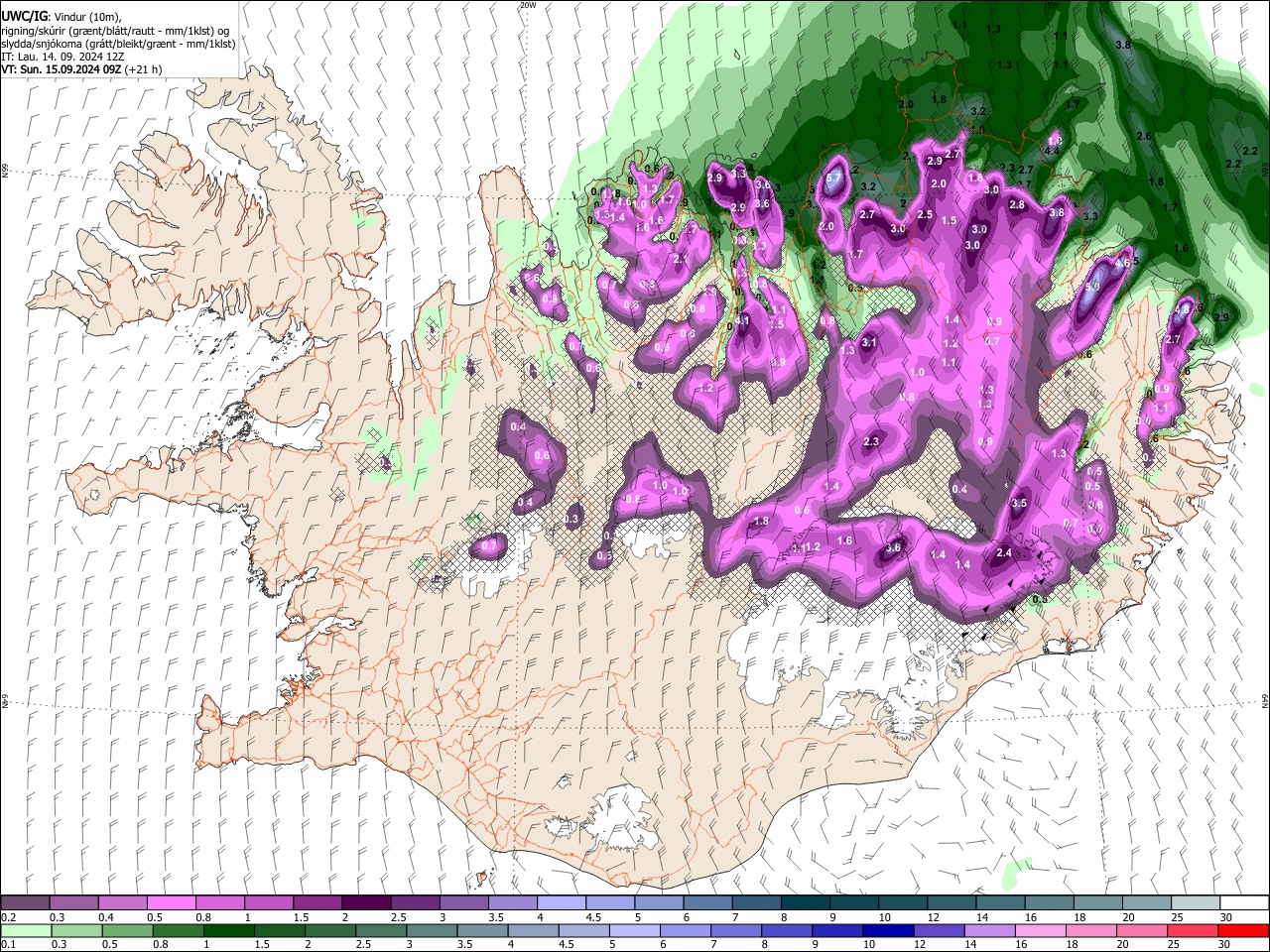Select the rain legend swatch for 0.5–0.8 mm
Image resolution: width=1270 pixels, height=952 pixels.
[127, 930]
